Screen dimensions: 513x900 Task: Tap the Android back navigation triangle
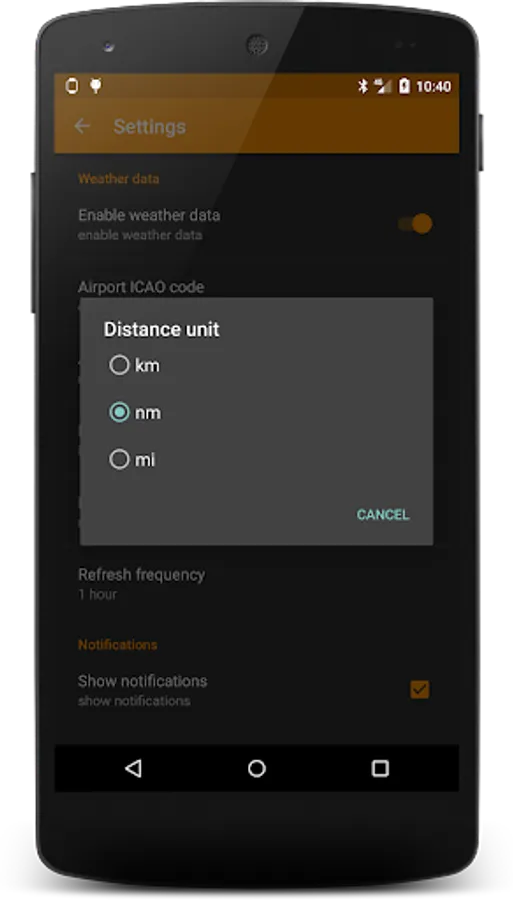[x=133, y=768]
